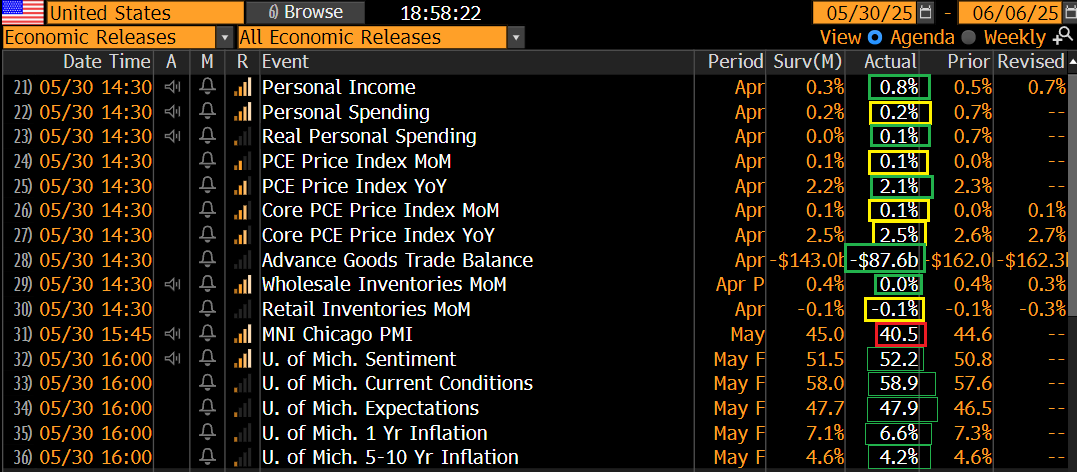
Task: Click the United States country input field
Action: [x=145, y=12]
